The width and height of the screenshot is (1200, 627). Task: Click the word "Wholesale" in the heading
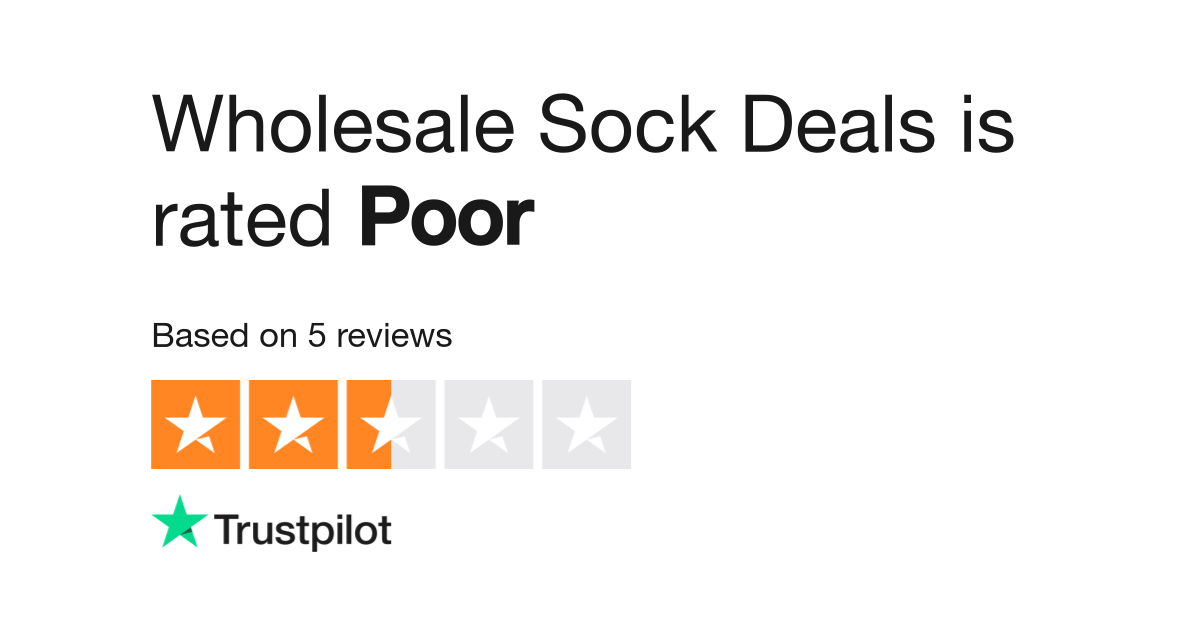point(333,126)
